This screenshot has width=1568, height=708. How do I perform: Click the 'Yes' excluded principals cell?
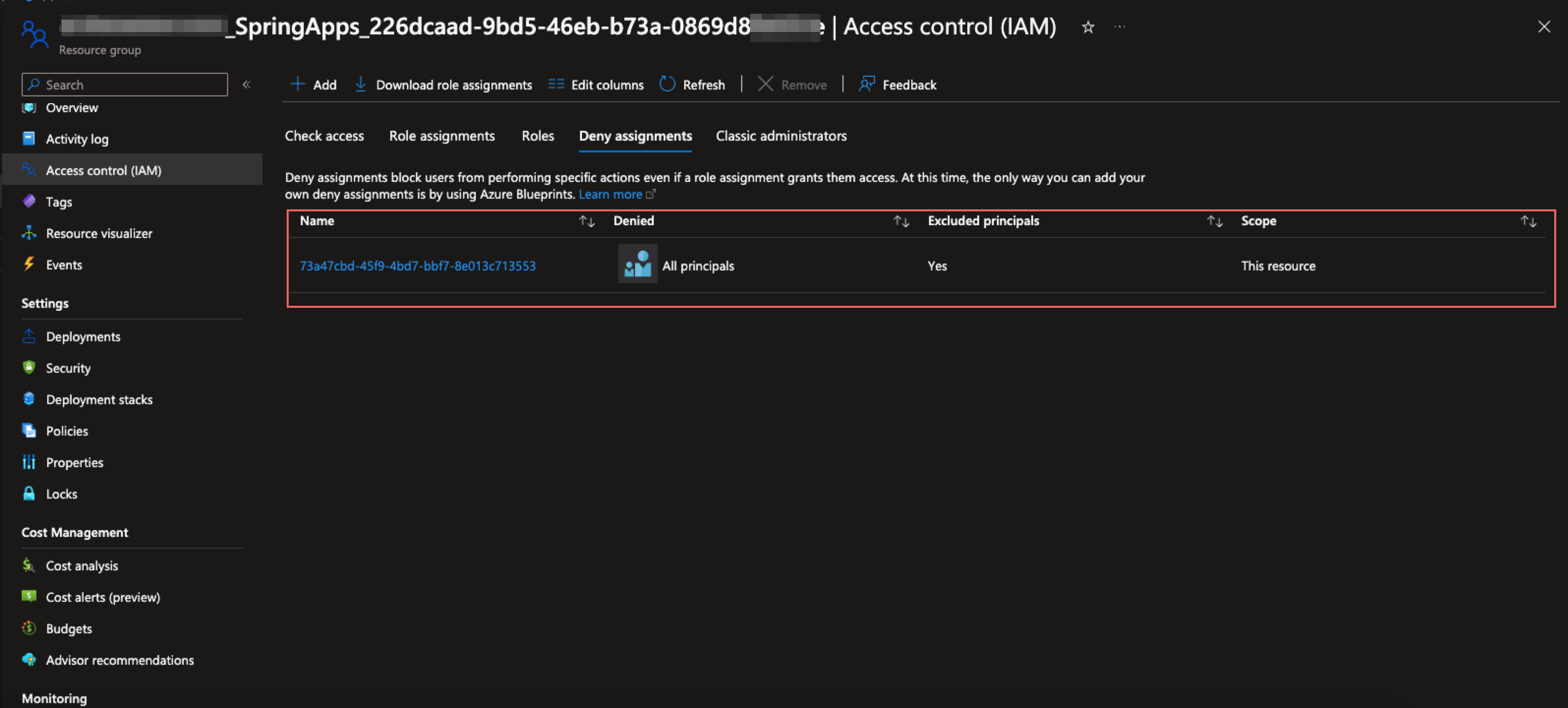point(937,265)
